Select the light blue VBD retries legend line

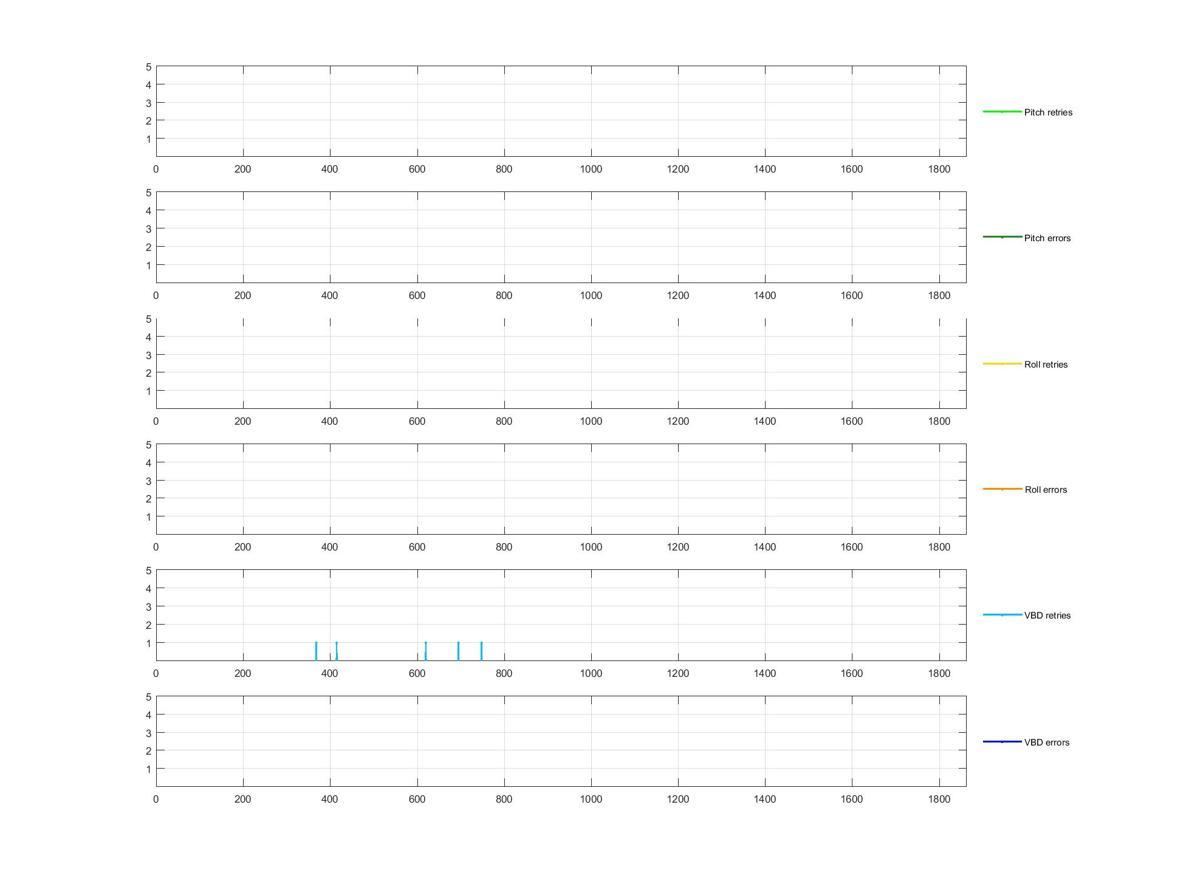(x=1002, y=615)
